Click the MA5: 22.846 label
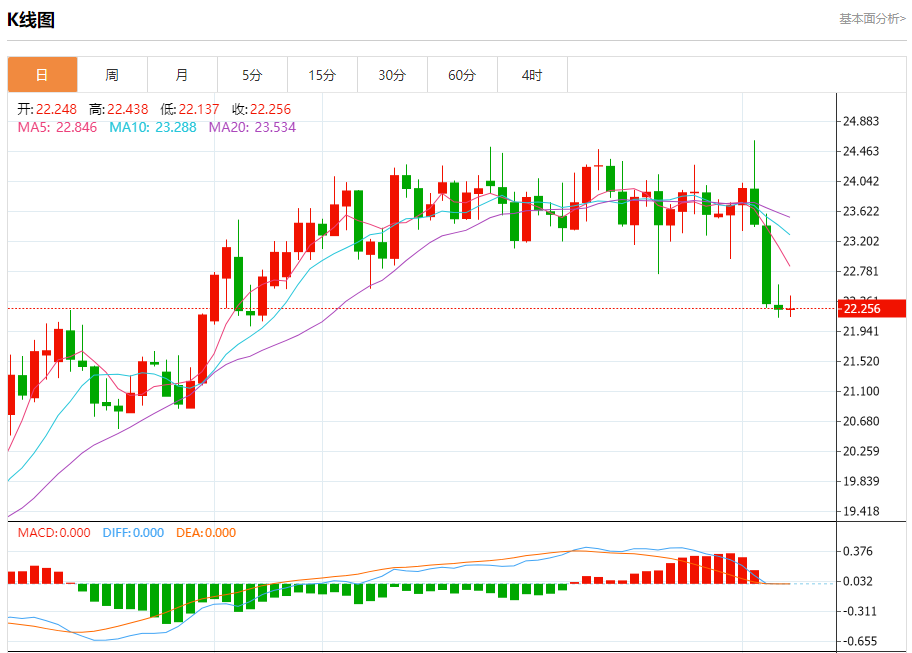Image resolution: width=912 pixels, height=653 pixels. (57, 127)
